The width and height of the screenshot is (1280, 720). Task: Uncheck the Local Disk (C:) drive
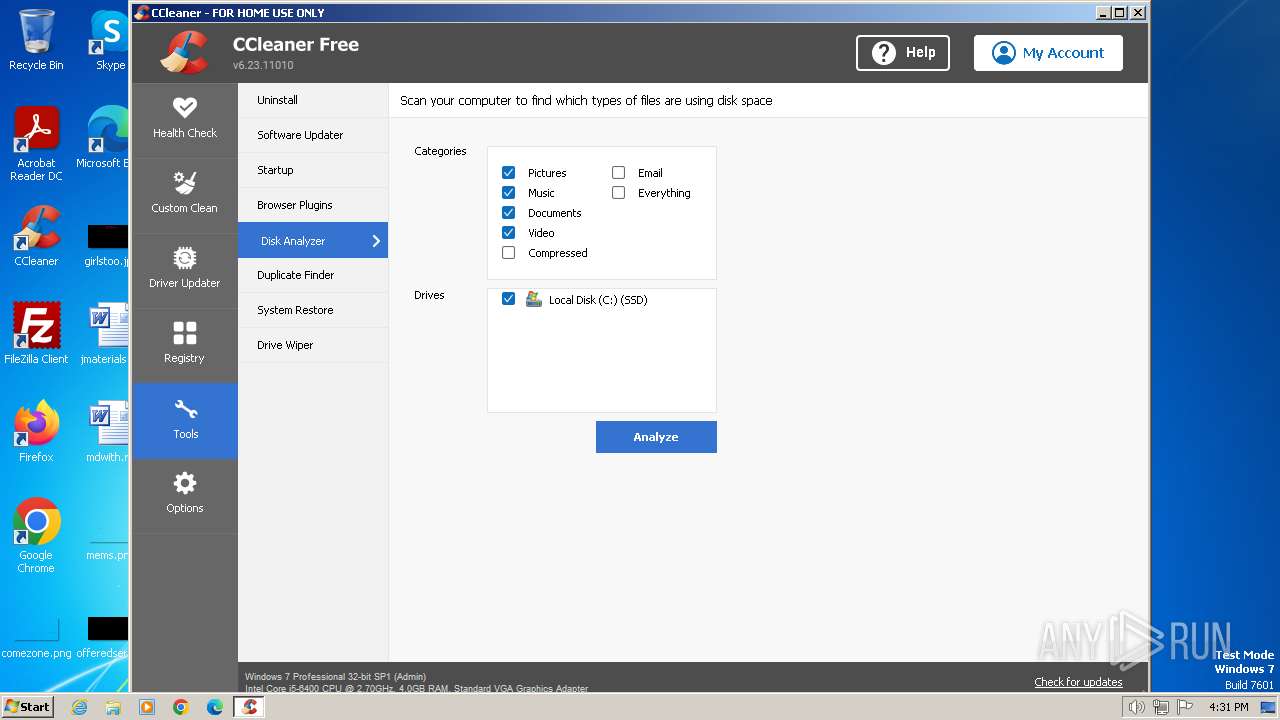pyautogui.click(x=508, y=299)
